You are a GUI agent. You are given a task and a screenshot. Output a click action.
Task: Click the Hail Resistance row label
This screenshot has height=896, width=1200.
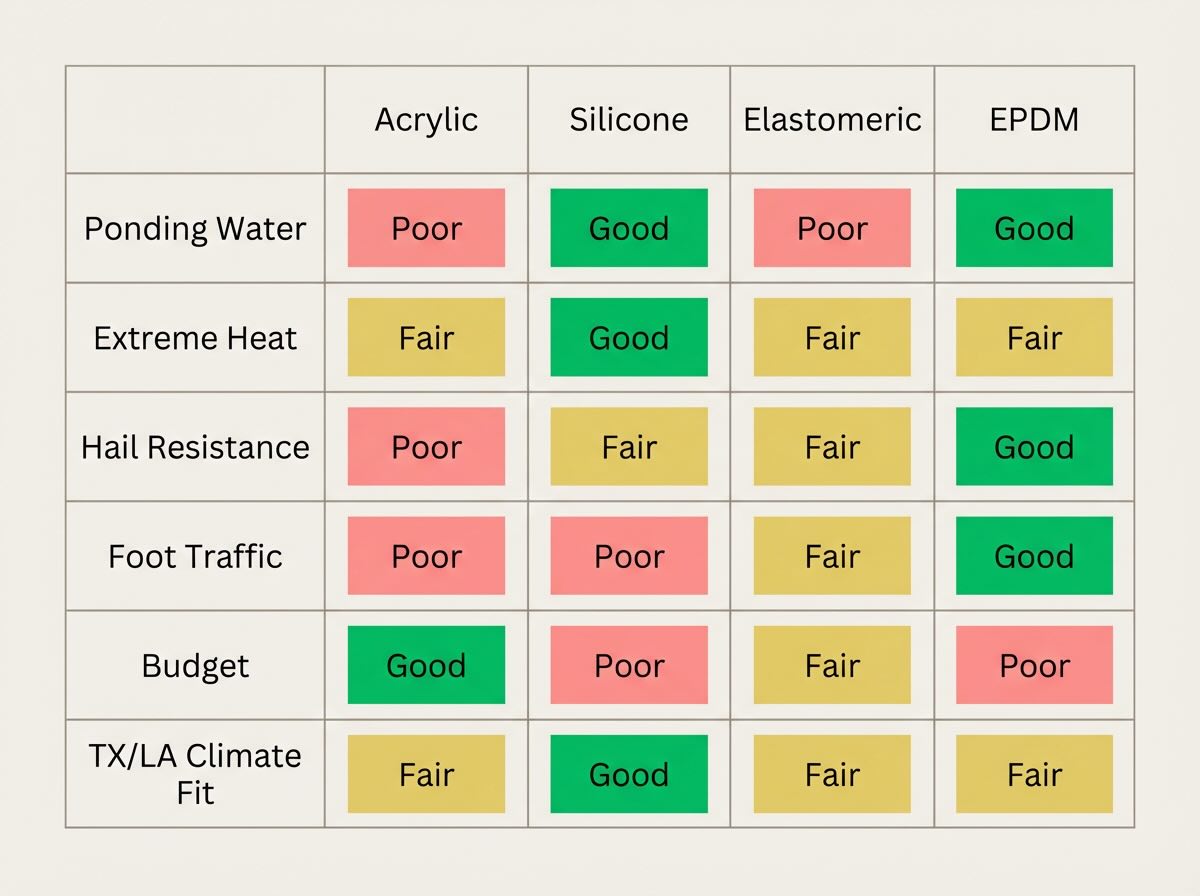coord(195,447)
